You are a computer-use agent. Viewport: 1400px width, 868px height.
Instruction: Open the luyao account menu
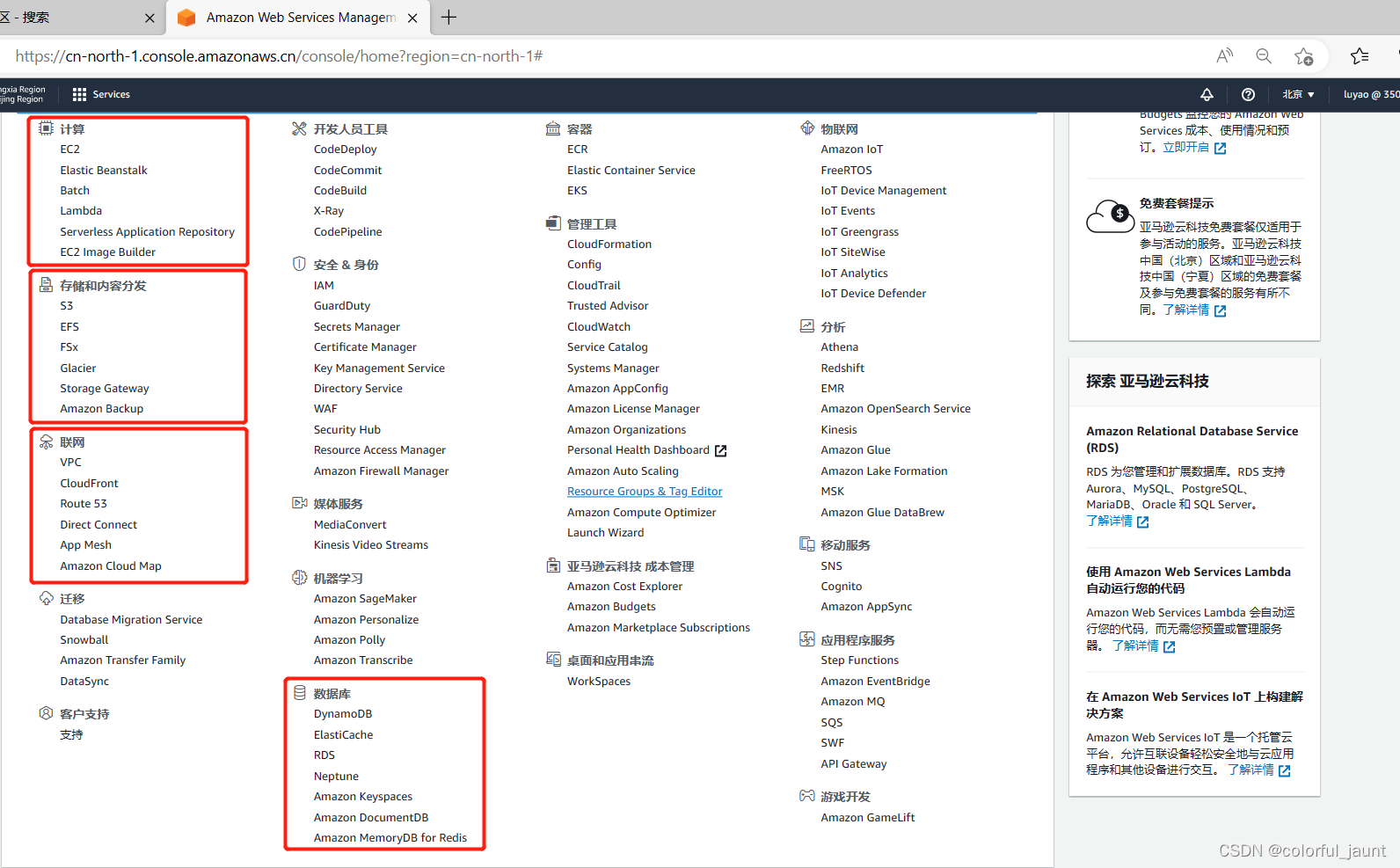click(x=1371, y=94)
